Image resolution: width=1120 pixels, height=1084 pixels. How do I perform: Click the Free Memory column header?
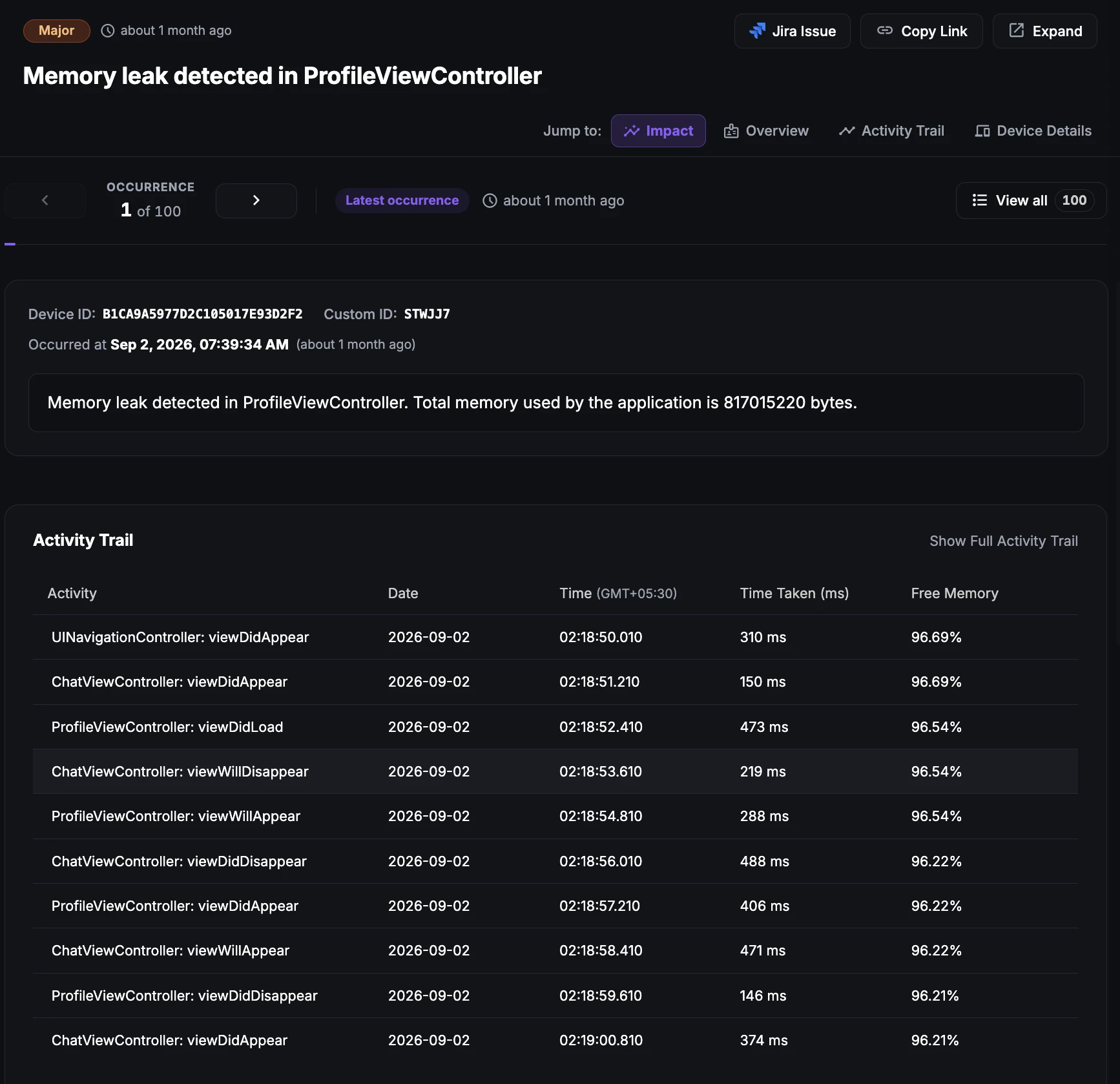pyautogui.click(x=955, y=593)
